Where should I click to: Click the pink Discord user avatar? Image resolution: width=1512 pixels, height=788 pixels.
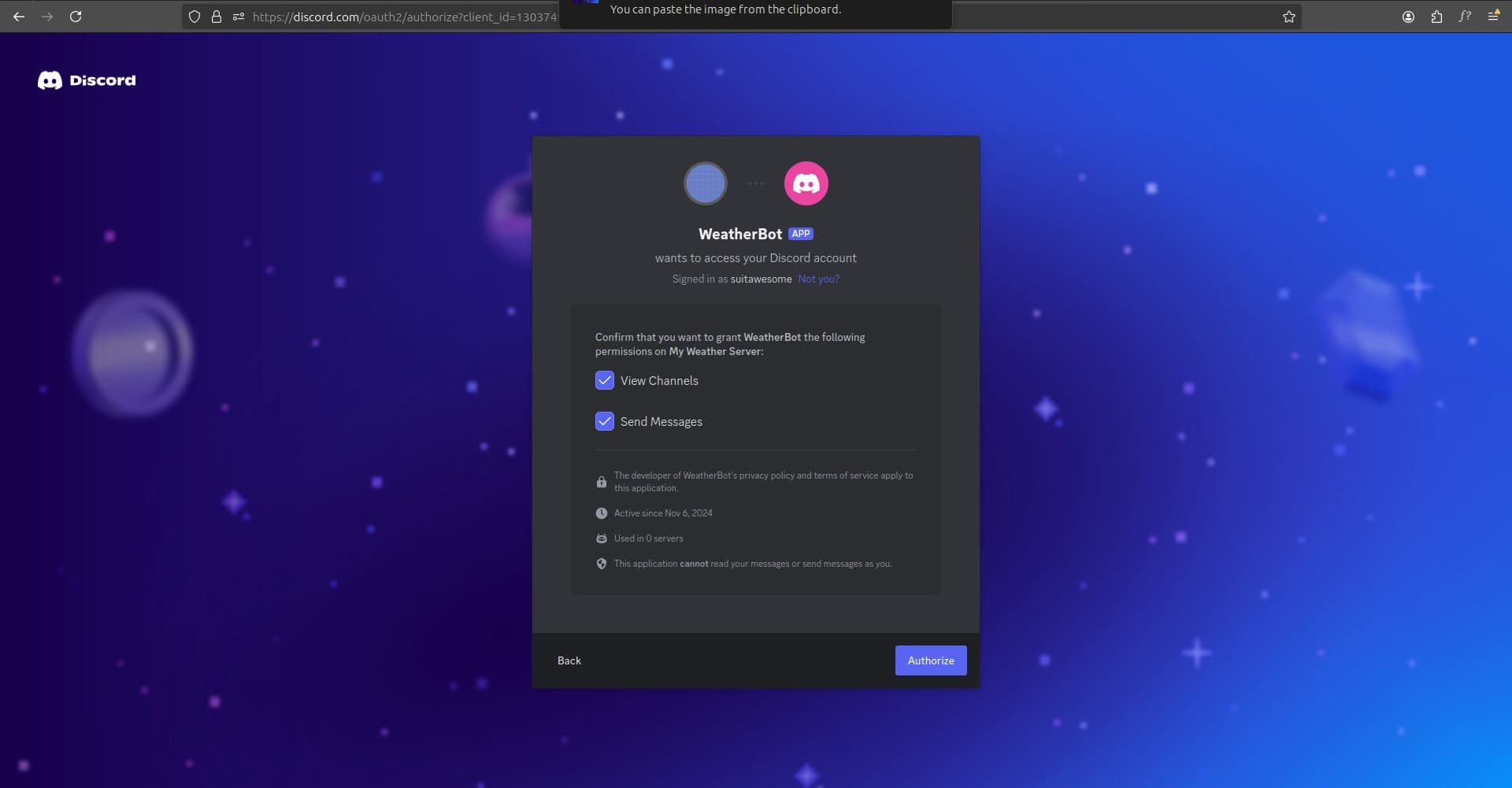pyautogui.click(x=806, y=183)
